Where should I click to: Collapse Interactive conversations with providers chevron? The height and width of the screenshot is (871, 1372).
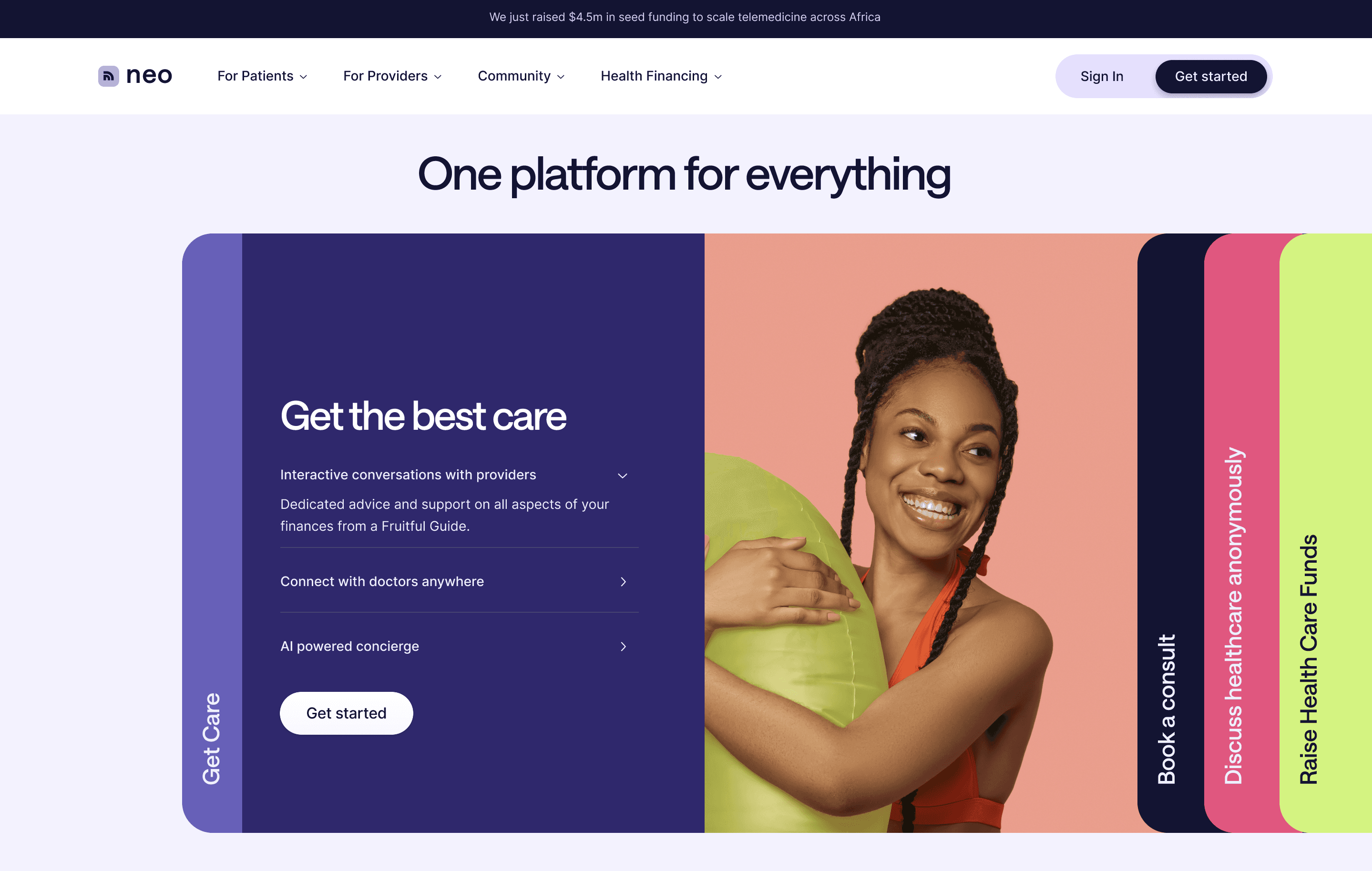pos(623,476)
